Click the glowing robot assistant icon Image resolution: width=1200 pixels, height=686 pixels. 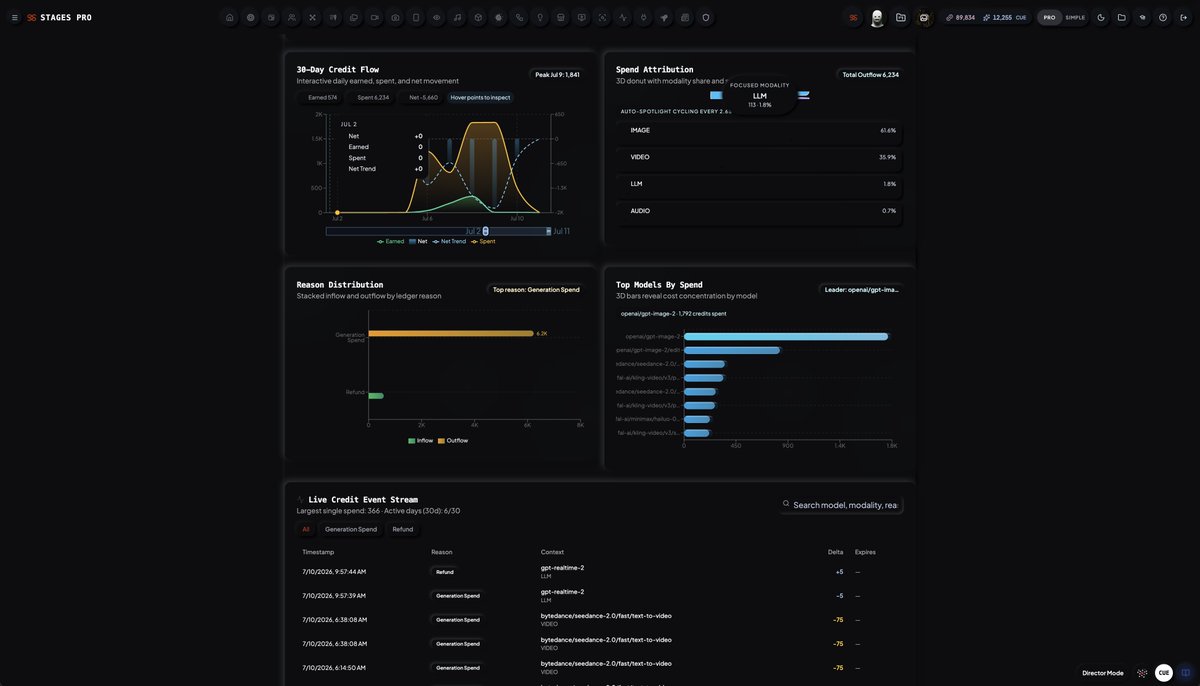[924, 17]
